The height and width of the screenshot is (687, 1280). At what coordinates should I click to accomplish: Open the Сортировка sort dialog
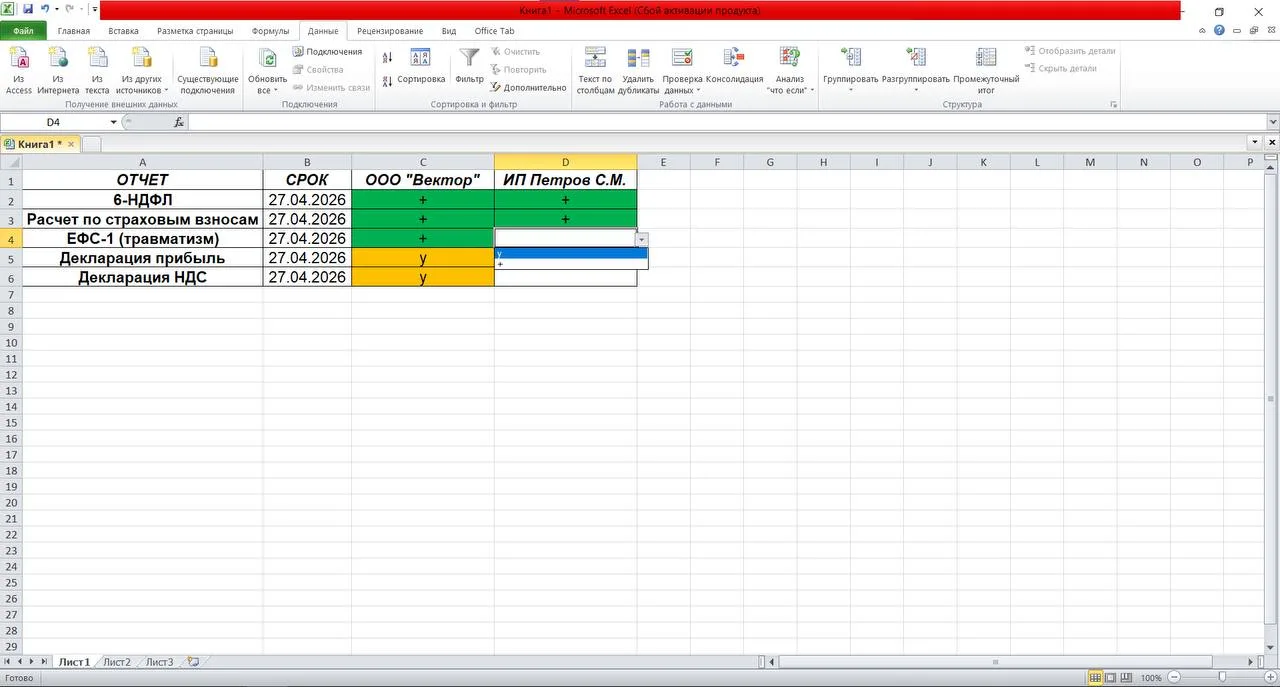tap(421, 66)
